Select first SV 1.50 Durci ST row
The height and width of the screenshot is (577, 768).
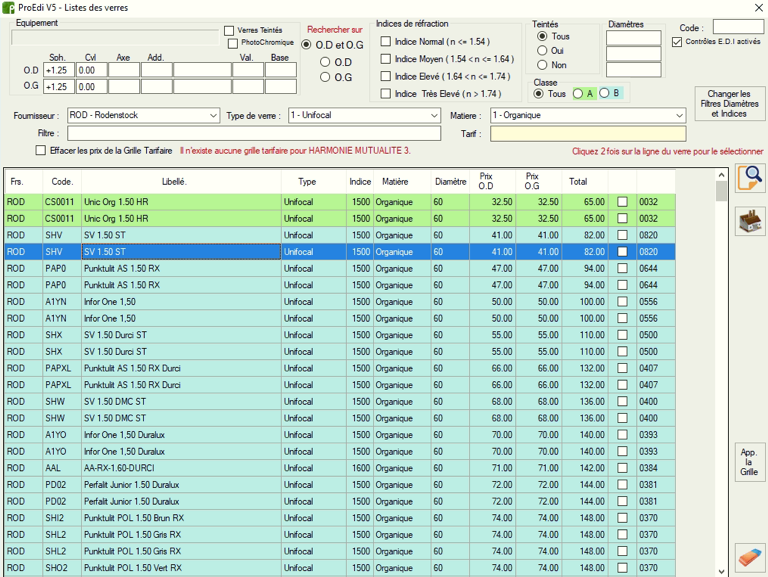click(339, 335)
